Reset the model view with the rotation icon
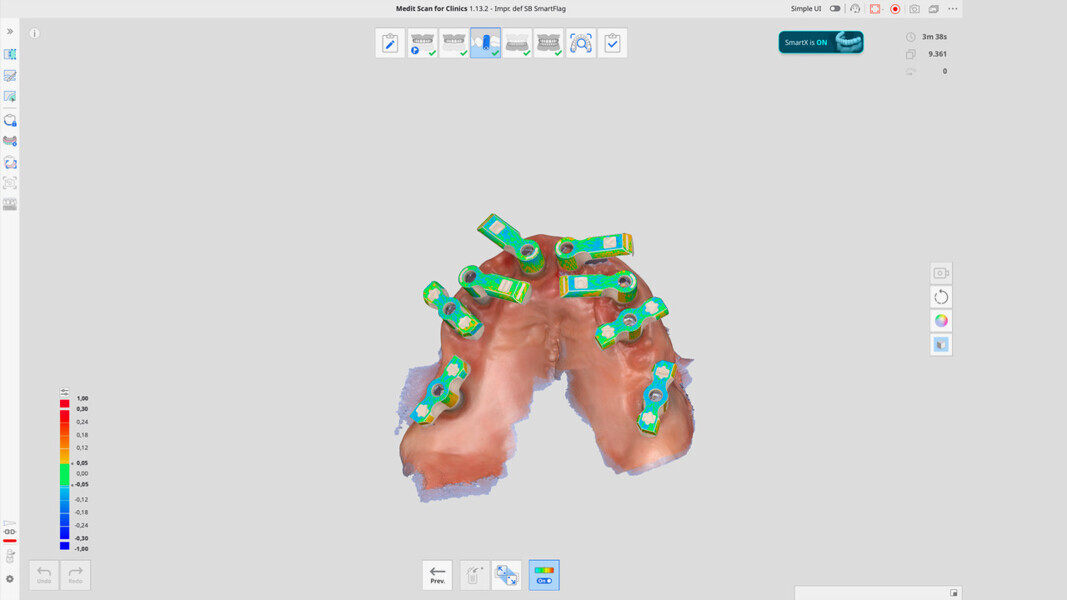The width and height of the screenshot is (1067, 600). (940, 295)
